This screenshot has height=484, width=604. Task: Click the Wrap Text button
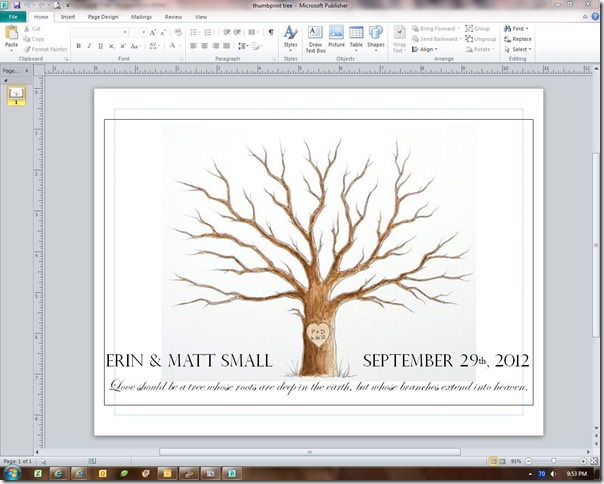pyautogui.click(x=399, y=39)
